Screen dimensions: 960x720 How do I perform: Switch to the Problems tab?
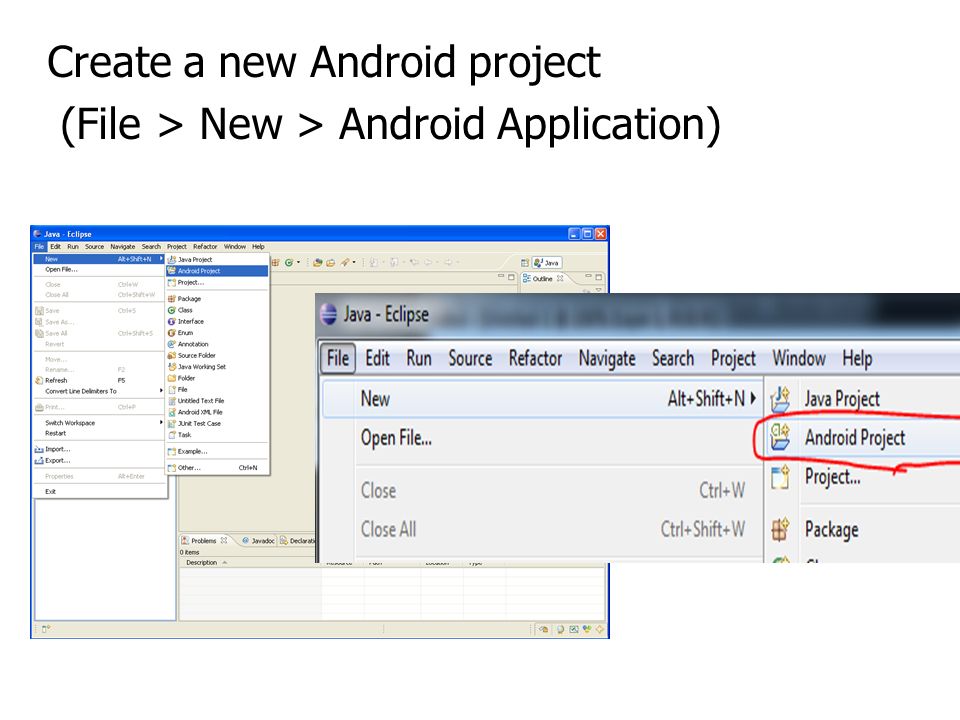204,541
